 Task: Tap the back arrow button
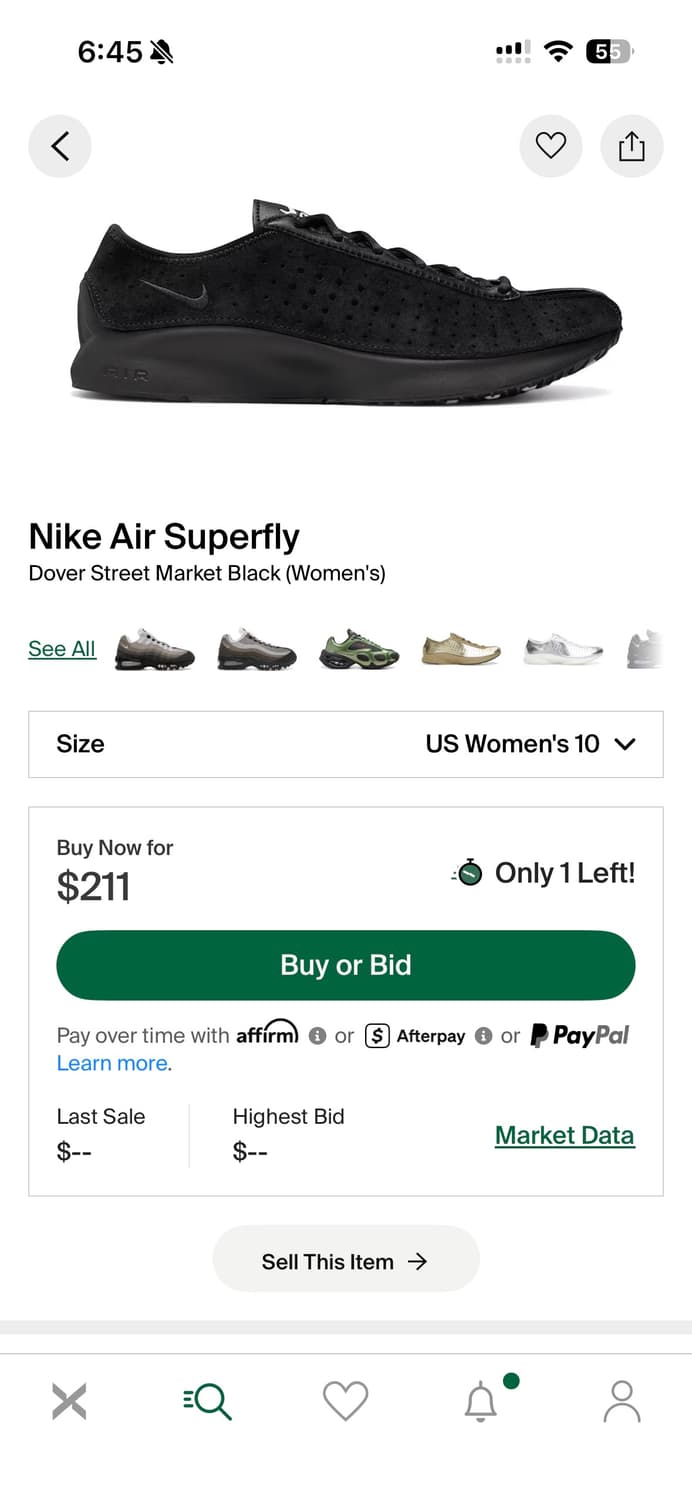click(x=60, y=147)
